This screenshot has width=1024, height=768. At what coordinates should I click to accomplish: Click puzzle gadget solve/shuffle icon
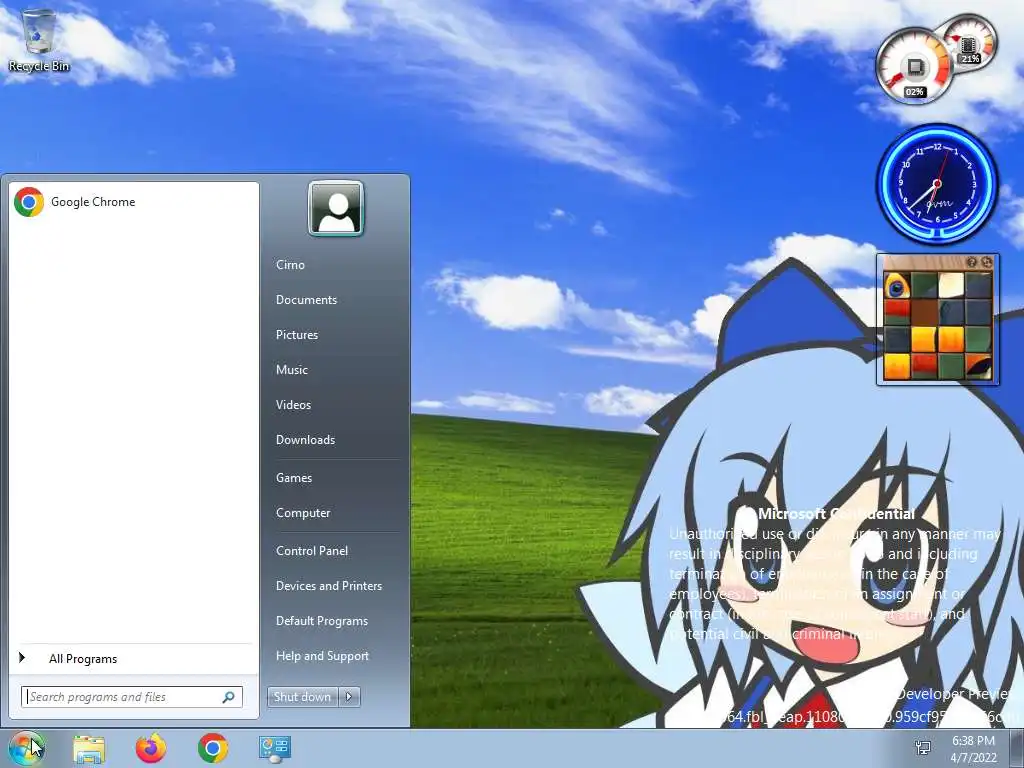[986, 263]
